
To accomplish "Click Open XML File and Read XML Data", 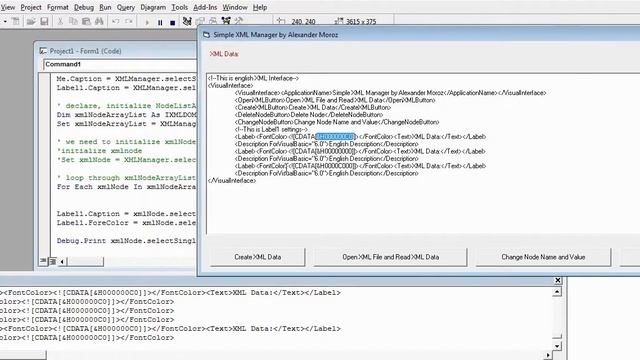I will (x=390, y=257).
